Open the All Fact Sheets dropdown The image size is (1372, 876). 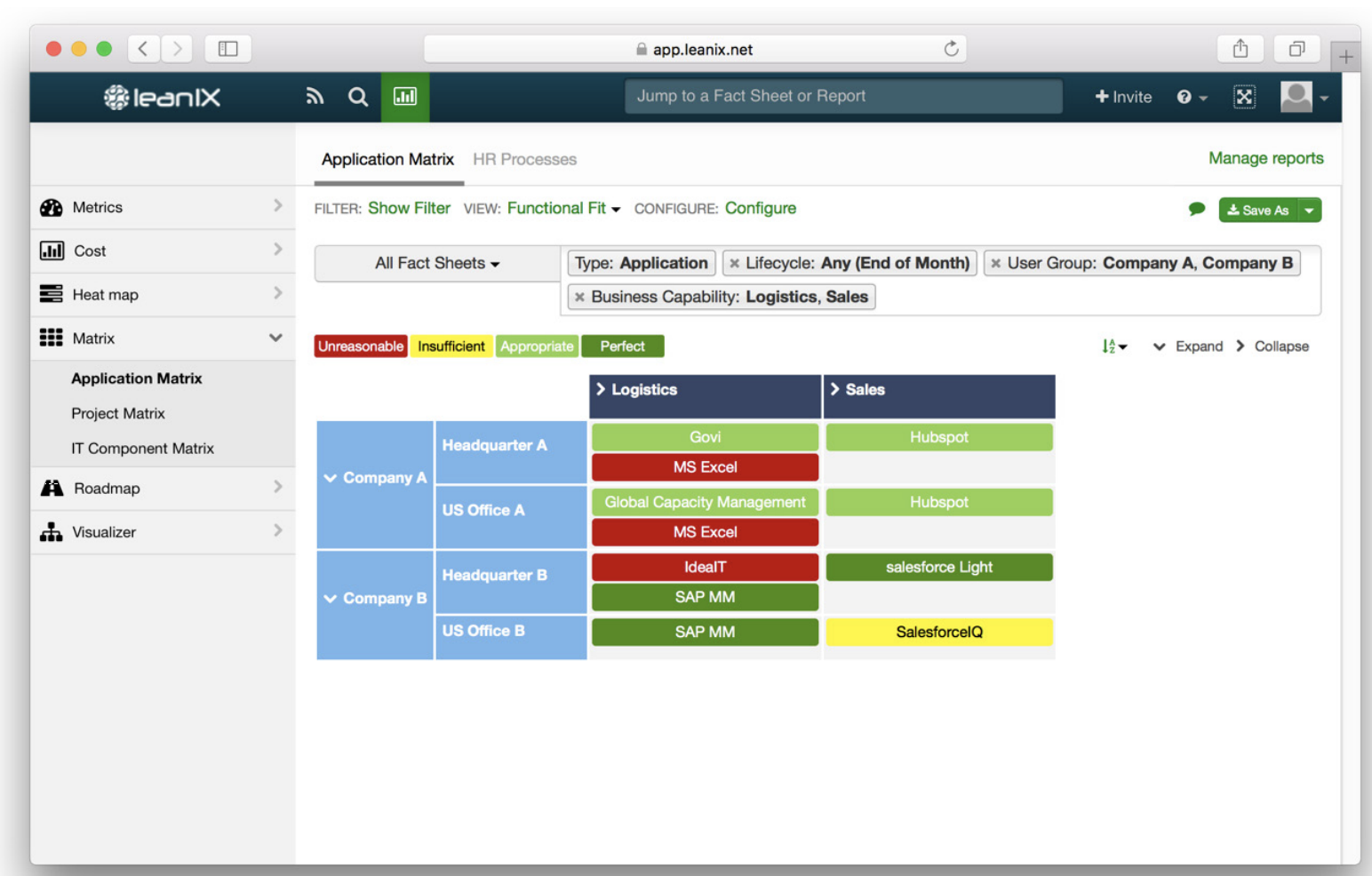click(x=437, y=263)
